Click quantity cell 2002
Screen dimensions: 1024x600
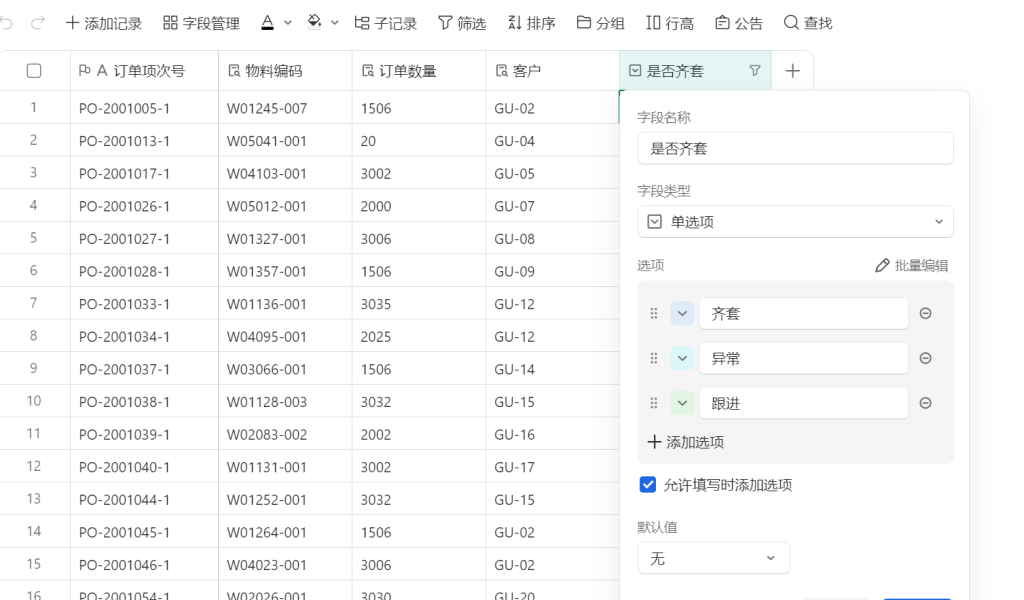419,434
